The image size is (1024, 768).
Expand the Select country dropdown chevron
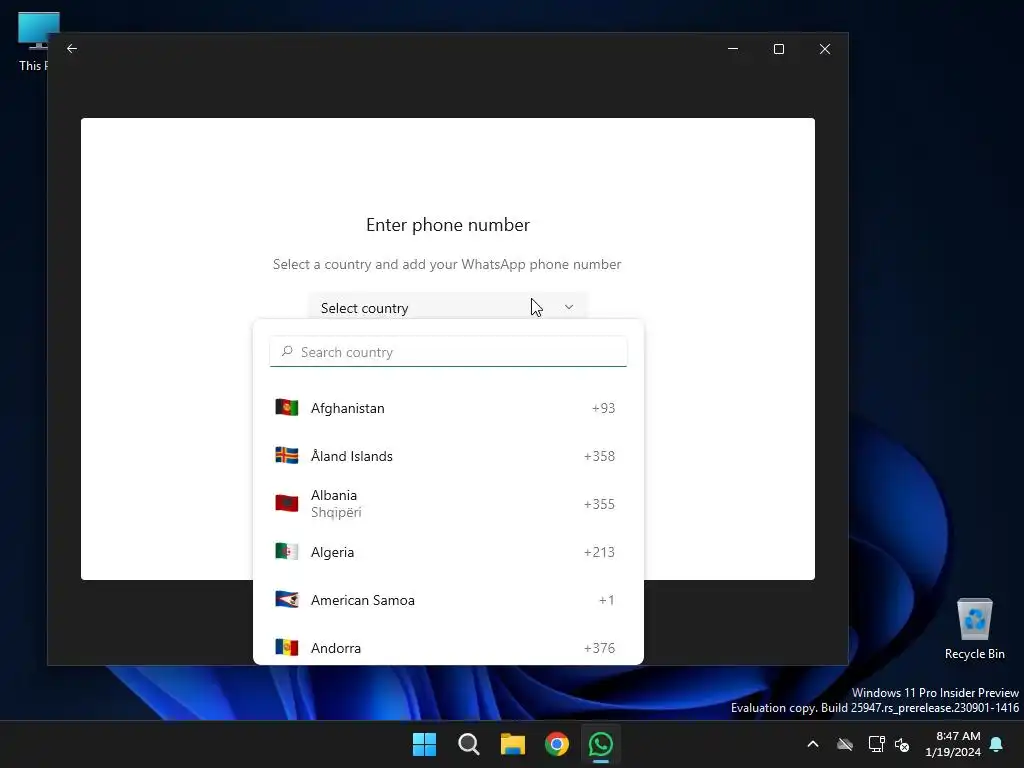click(569, 307)
